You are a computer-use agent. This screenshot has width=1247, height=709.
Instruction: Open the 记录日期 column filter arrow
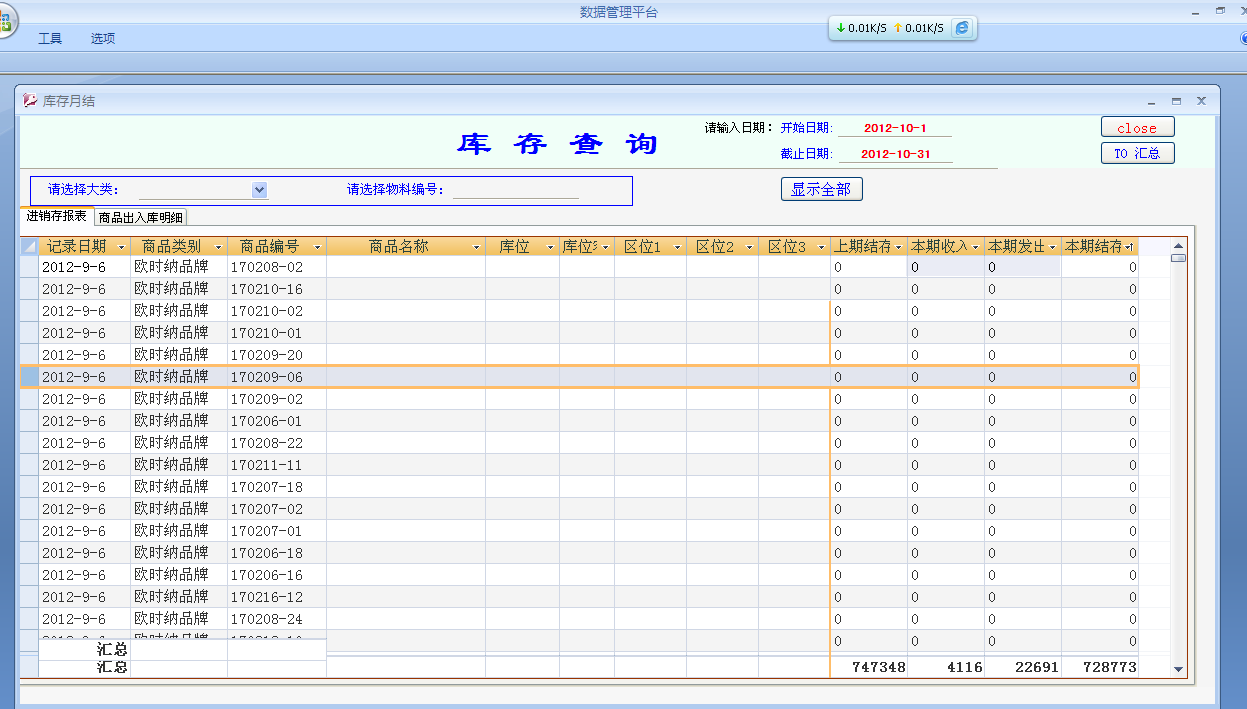pos(122,247)
